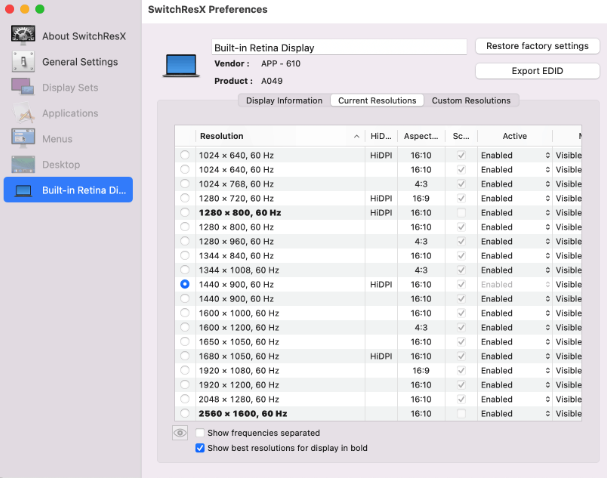Image resolution: width=607 pixels, height=478 pixels.
Task: Select radio for 1280 × 720, 60 Hz
Action: 185,198
